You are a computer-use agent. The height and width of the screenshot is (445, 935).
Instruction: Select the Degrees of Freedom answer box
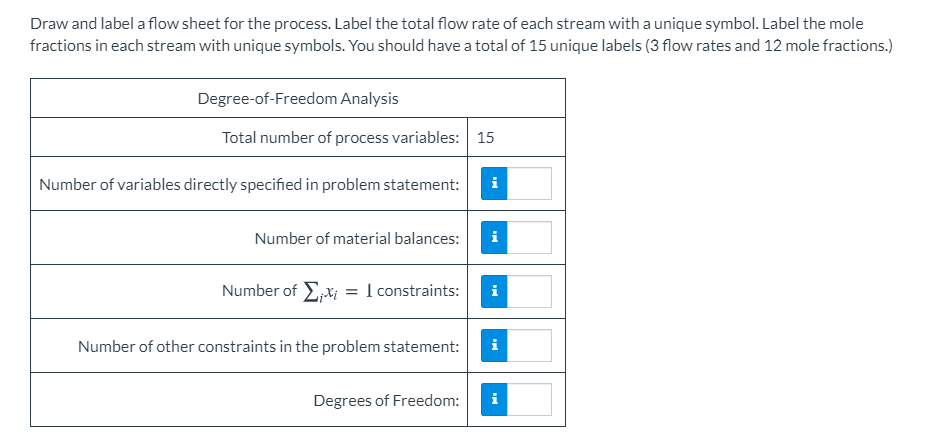527,400
